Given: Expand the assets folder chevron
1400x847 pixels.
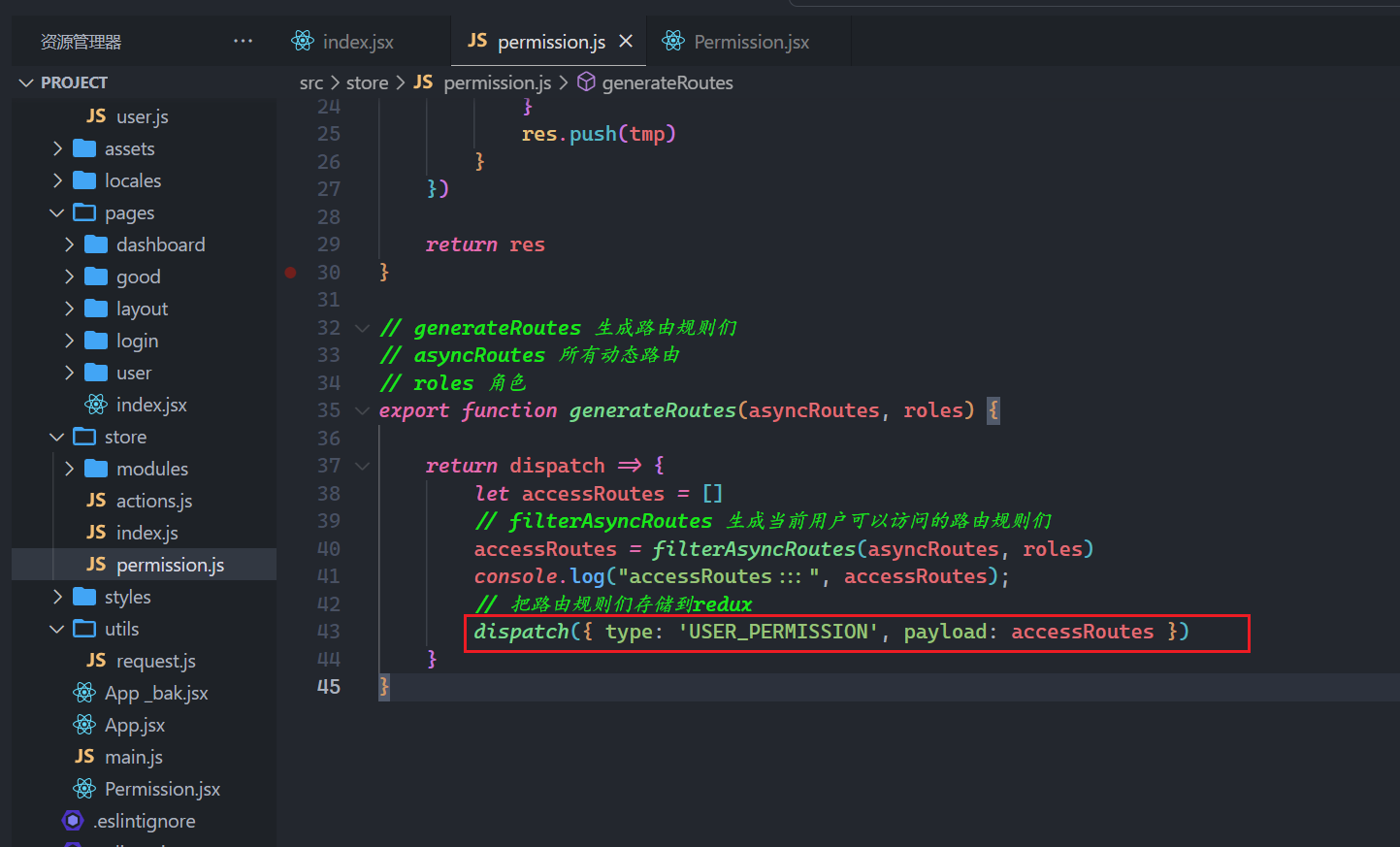Looking at the screenshot, I should (57, 148).
